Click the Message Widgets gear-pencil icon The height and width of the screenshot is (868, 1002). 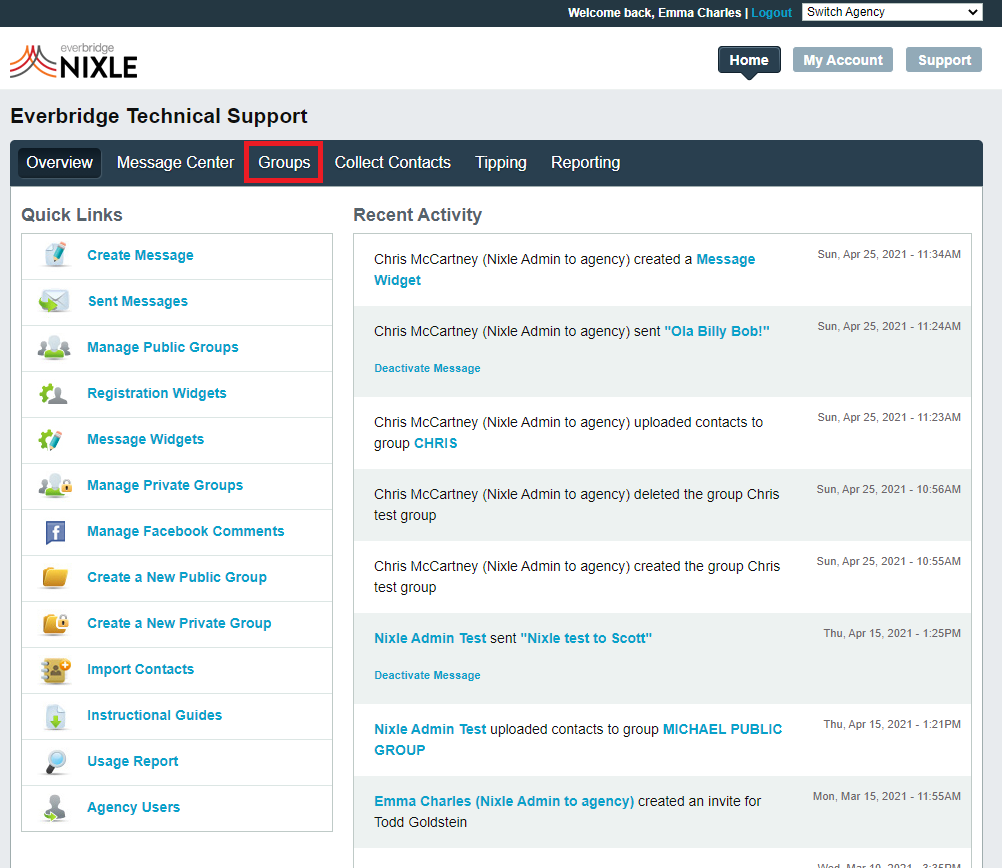coord(50,439)
